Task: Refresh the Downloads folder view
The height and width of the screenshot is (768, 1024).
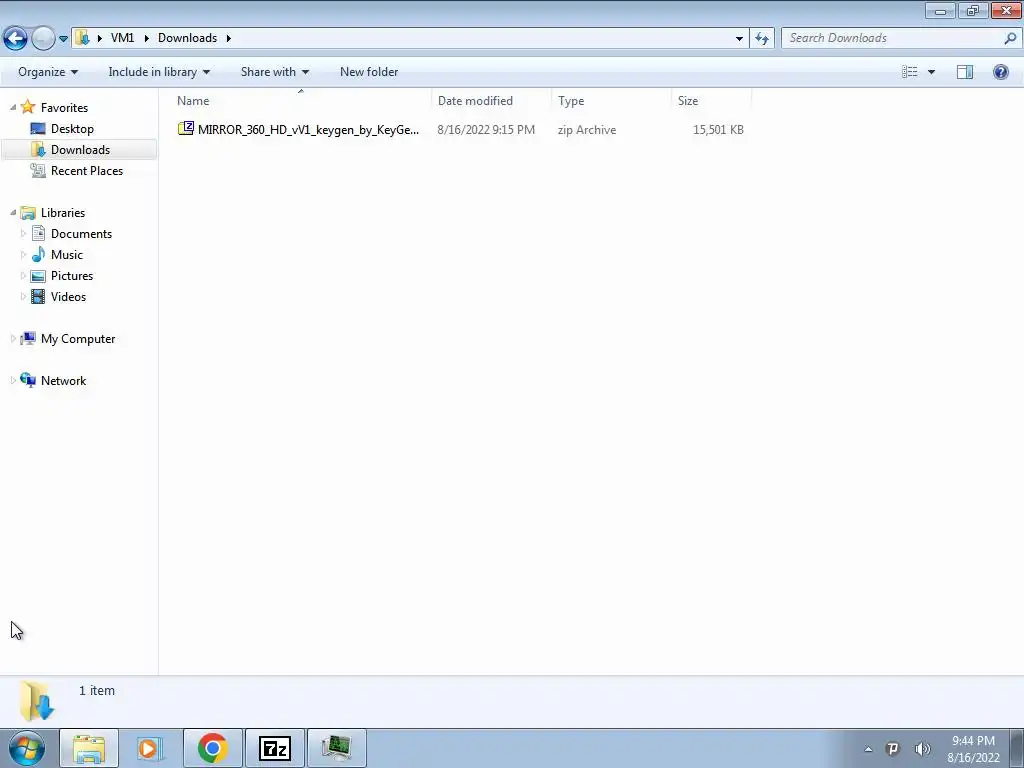Action: (762, 38)
